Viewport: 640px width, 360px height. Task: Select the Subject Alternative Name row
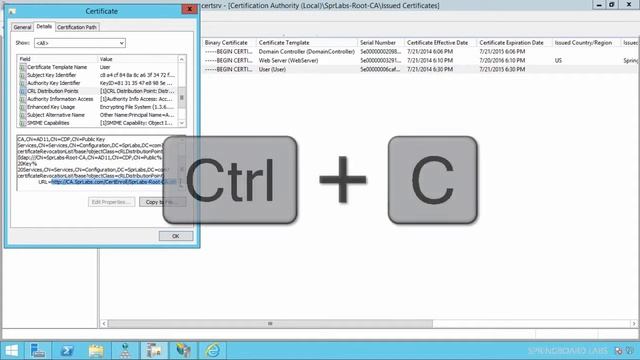pyautogui.click(x=98, y=115)
